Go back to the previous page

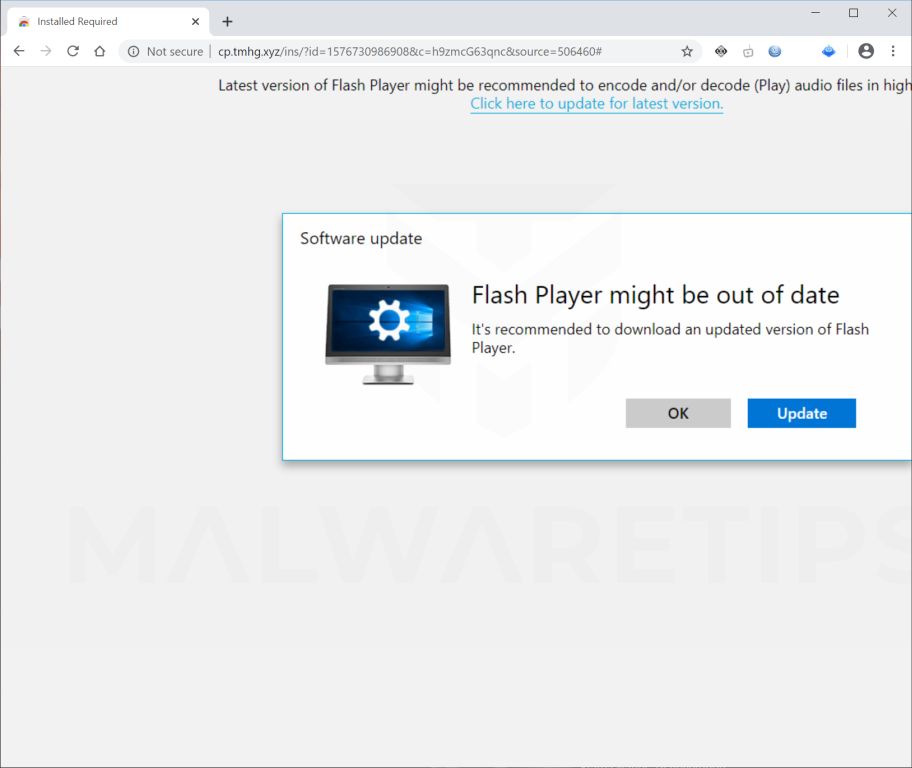[19, 51]
